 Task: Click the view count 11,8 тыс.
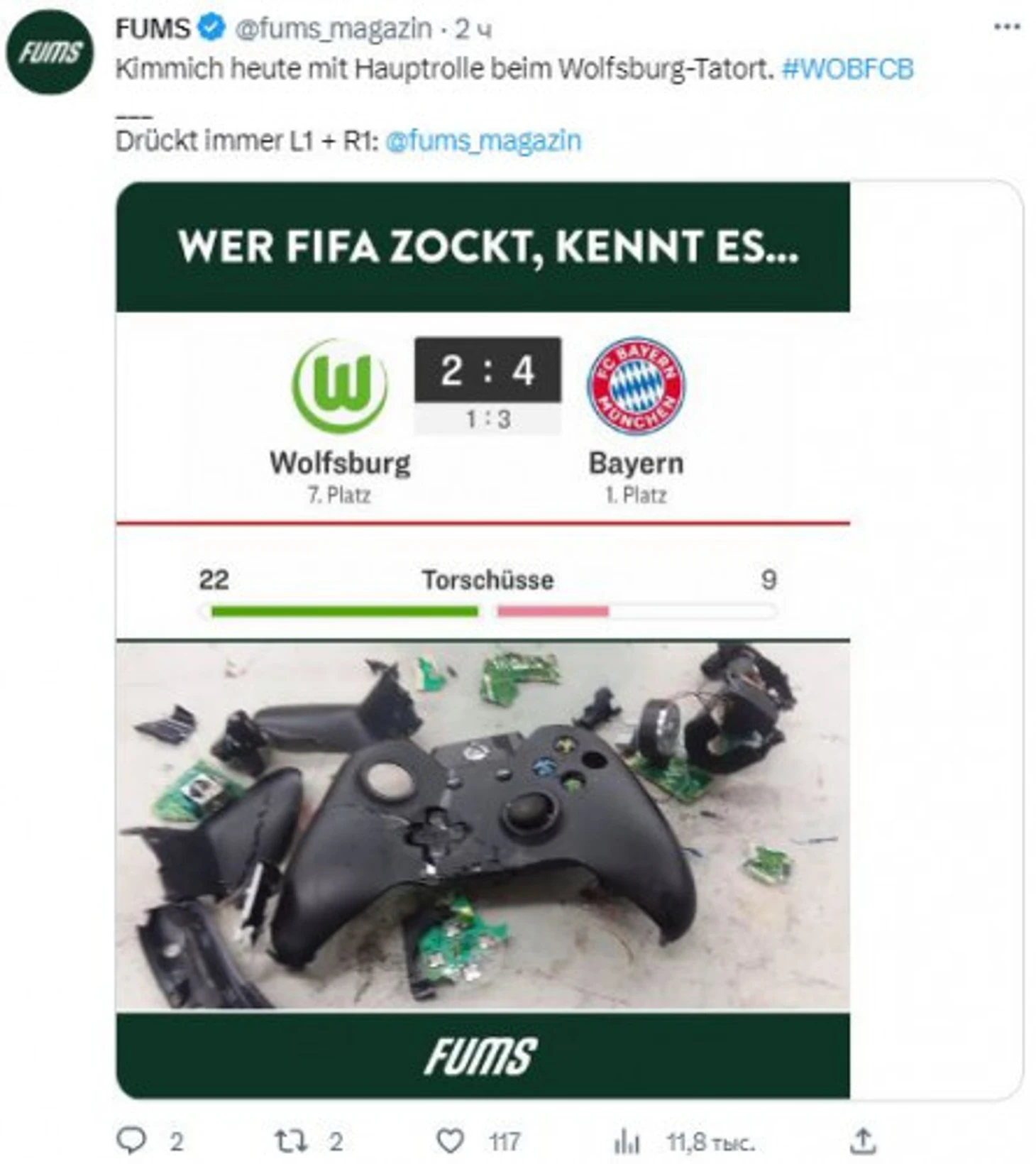[711, 1141]
